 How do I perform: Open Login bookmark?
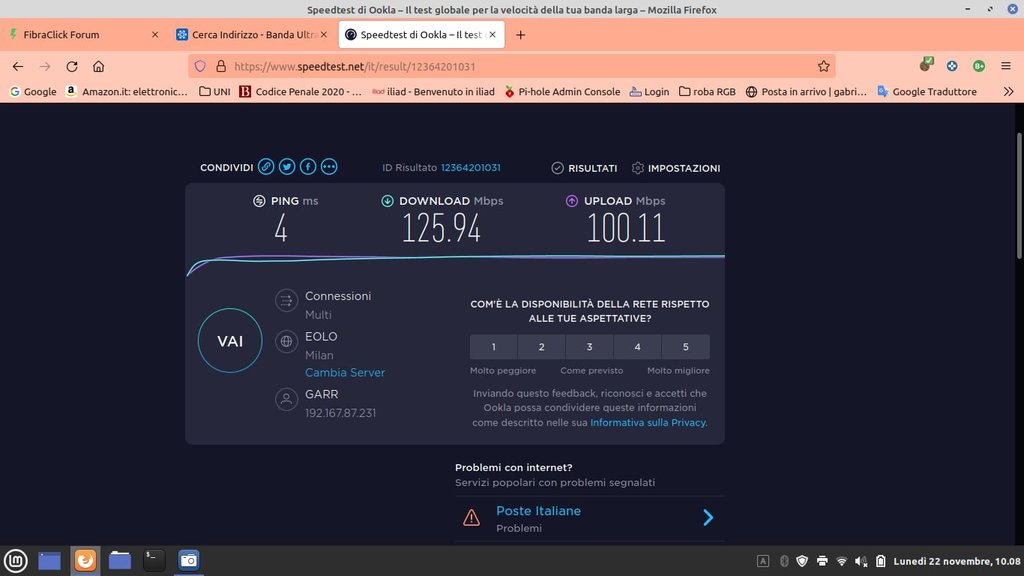649,91
